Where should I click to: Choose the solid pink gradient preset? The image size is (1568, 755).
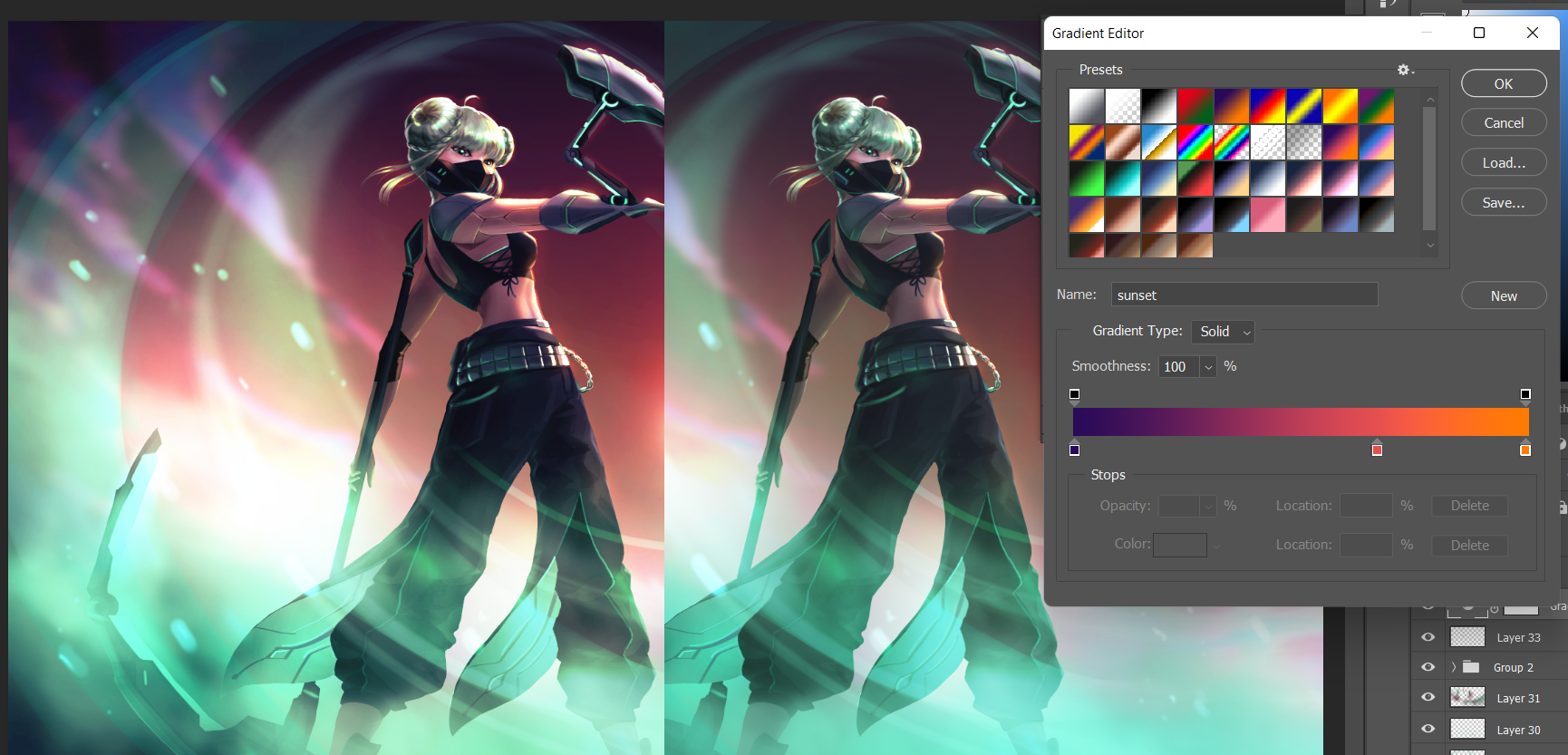[1268, 215]
